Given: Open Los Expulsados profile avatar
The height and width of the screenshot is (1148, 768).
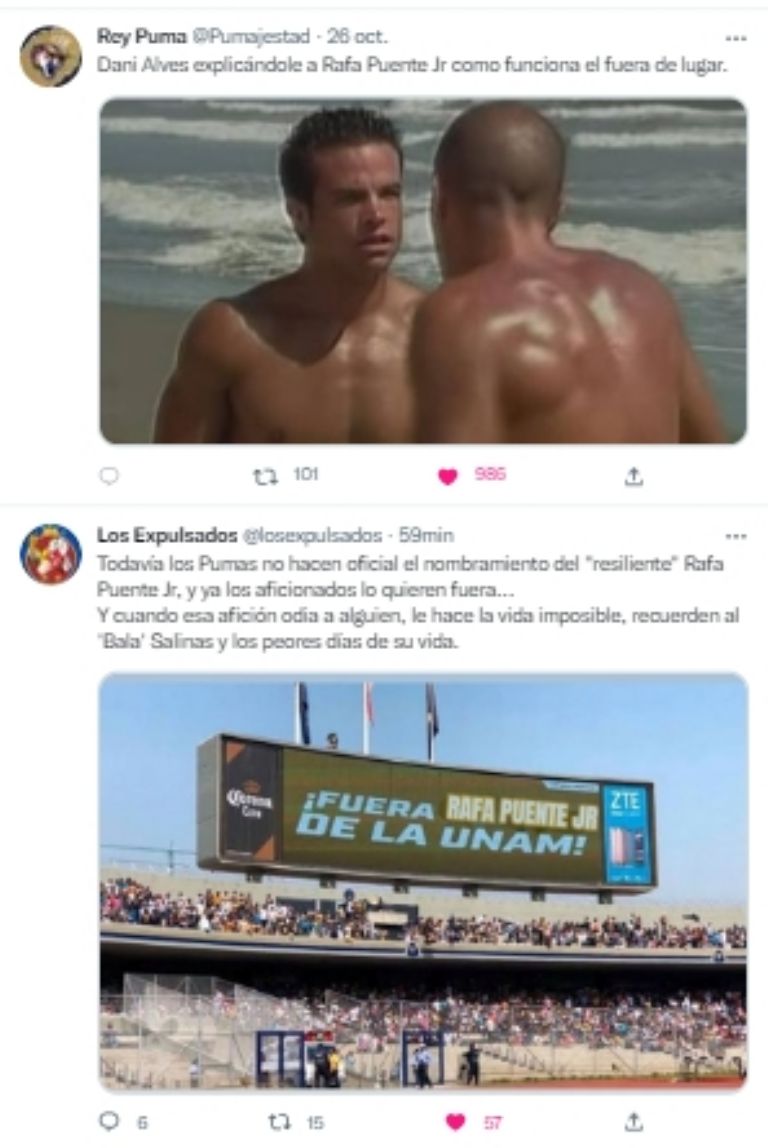Looking at the screenshot, I should click(51, 554).
